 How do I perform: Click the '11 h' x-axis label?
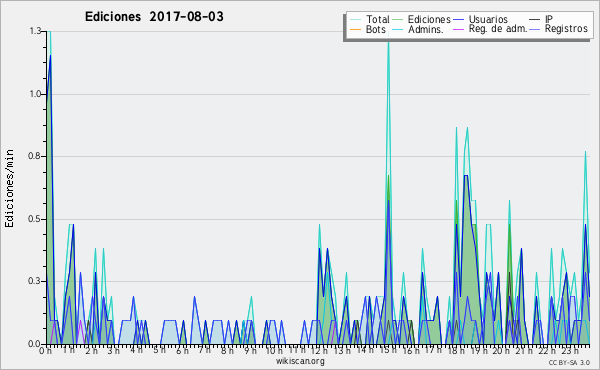(x=297, y=350)
